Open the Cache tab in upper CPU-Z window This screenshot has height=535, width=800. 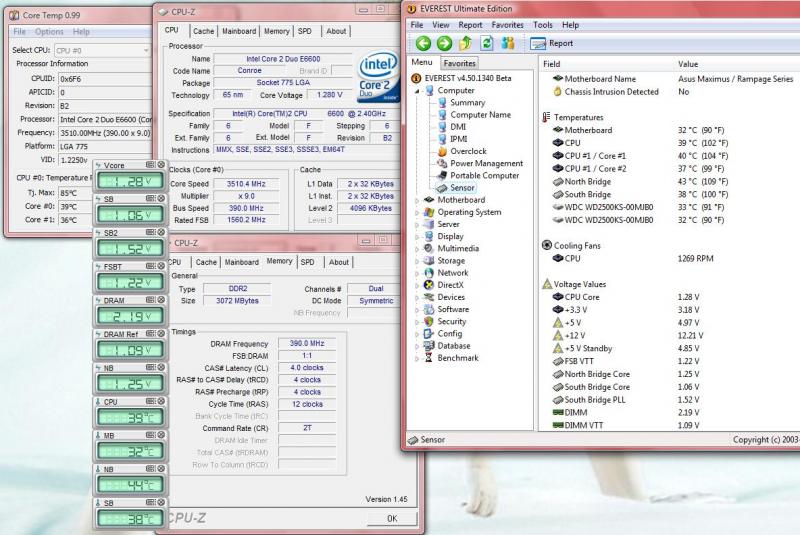click(x=204, y=31)
